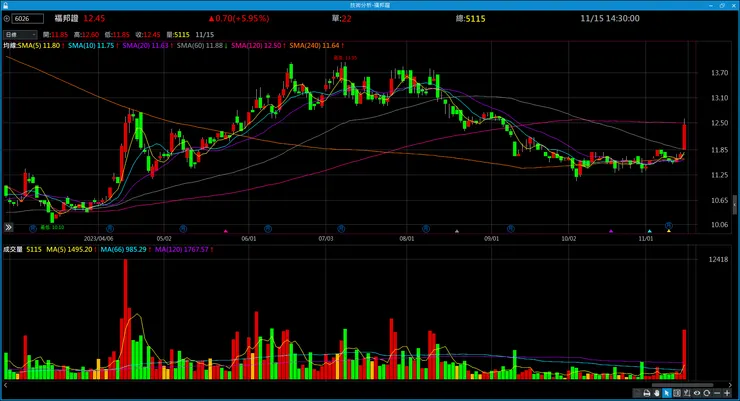The image size is (740, 401).
Task: Click blue circle marker above the 11/01 label
Action: pos(669,225)
